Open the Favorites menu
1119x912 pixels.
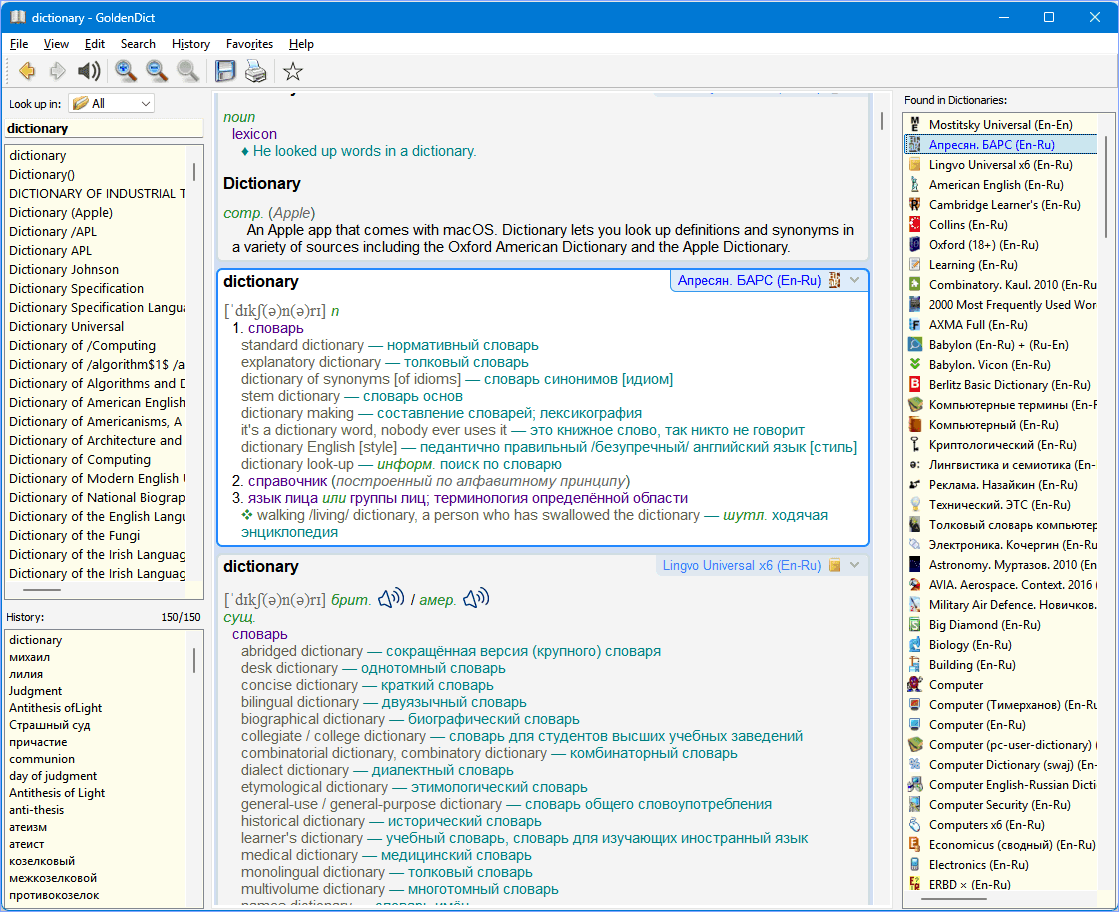249,44
